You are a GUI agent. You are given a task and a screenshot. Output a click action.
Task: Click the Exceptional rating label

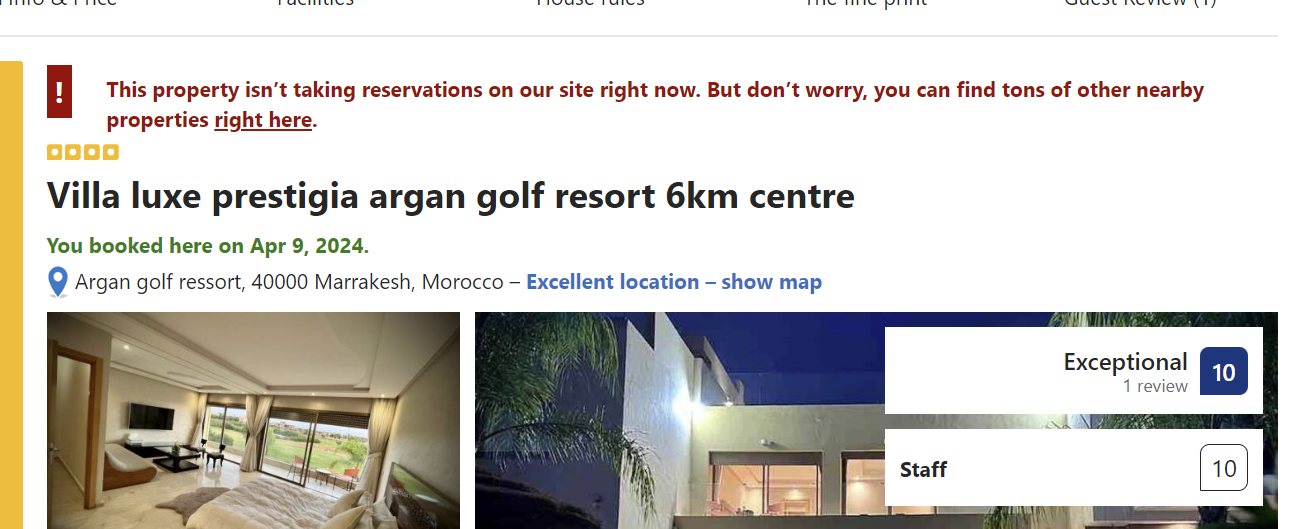pos(1125,361)
